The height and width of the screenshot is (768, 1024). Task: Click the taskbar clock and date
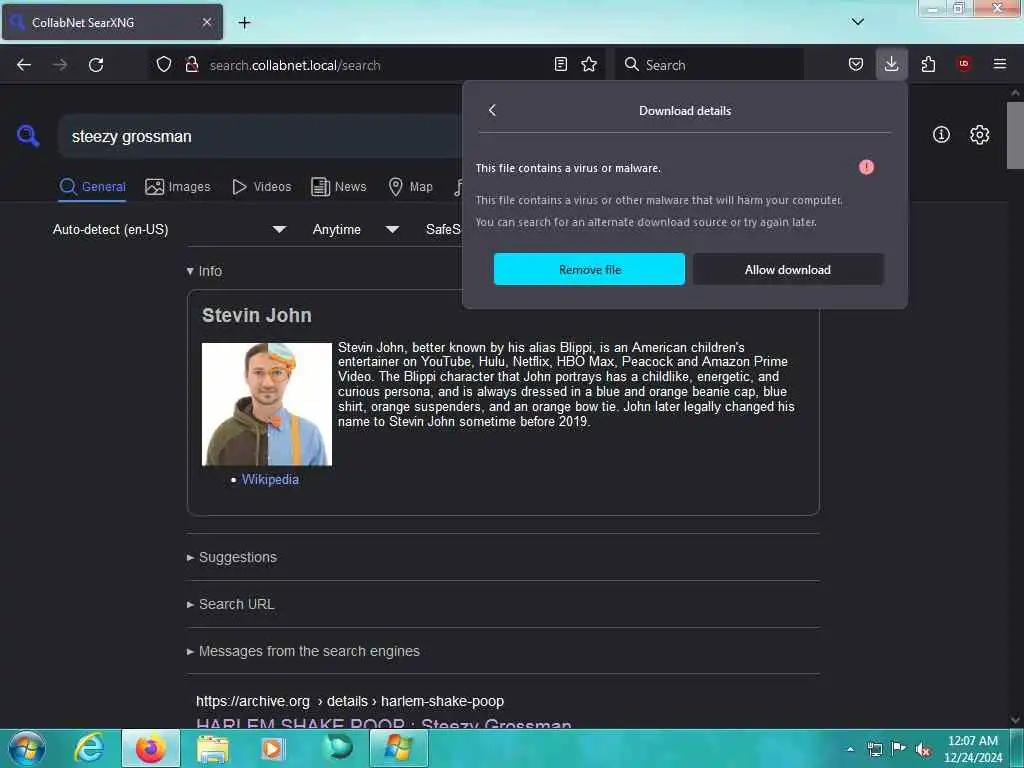[x=973, y=749]
